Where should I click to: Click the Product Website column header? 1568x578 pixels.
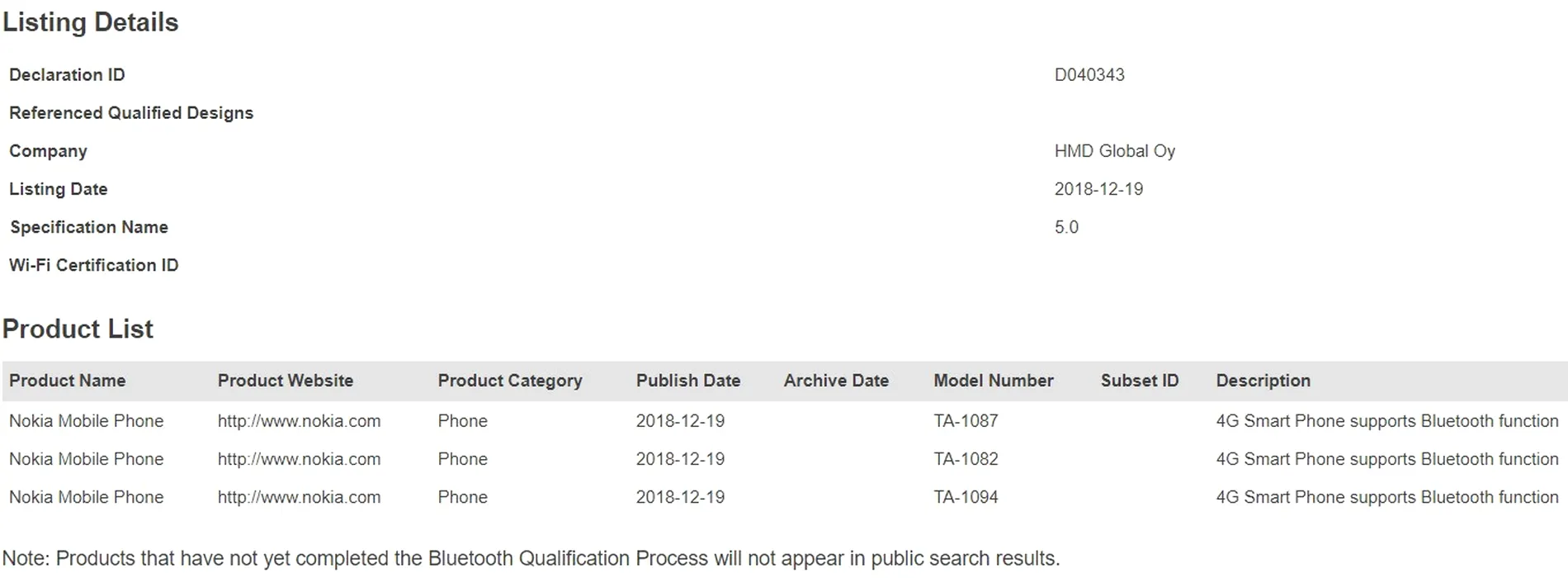285,381
